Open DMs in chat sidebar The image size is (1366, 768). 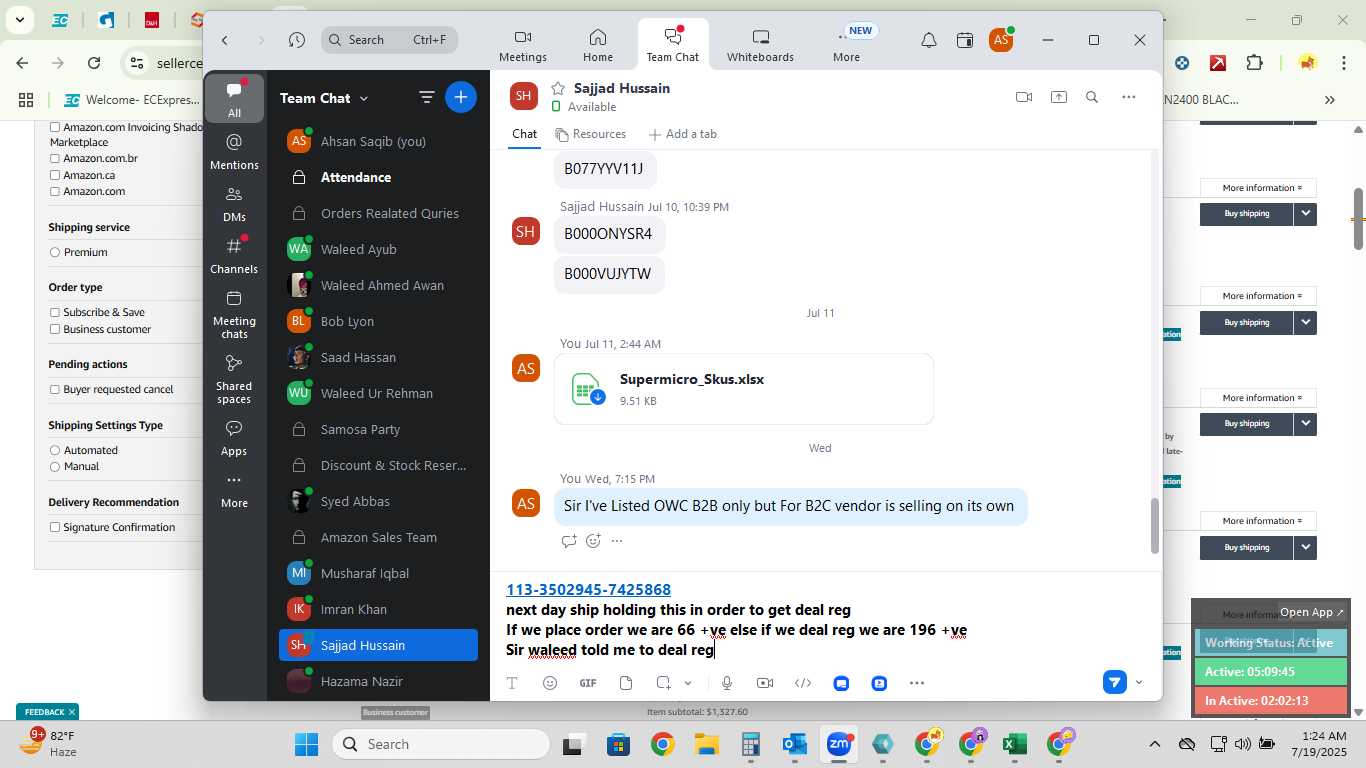pyautogui.click(x=234, y=204)
